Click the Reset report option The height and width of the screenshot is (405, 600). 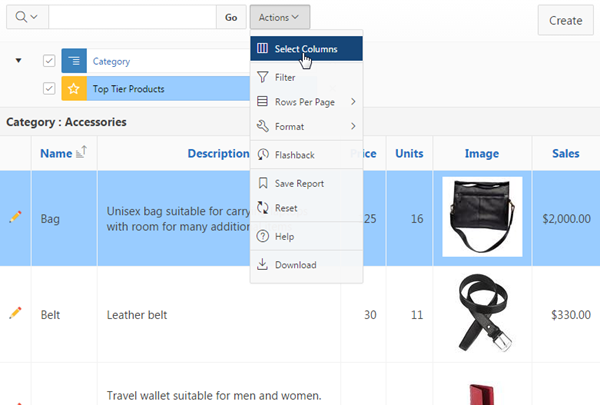point(286,208)
